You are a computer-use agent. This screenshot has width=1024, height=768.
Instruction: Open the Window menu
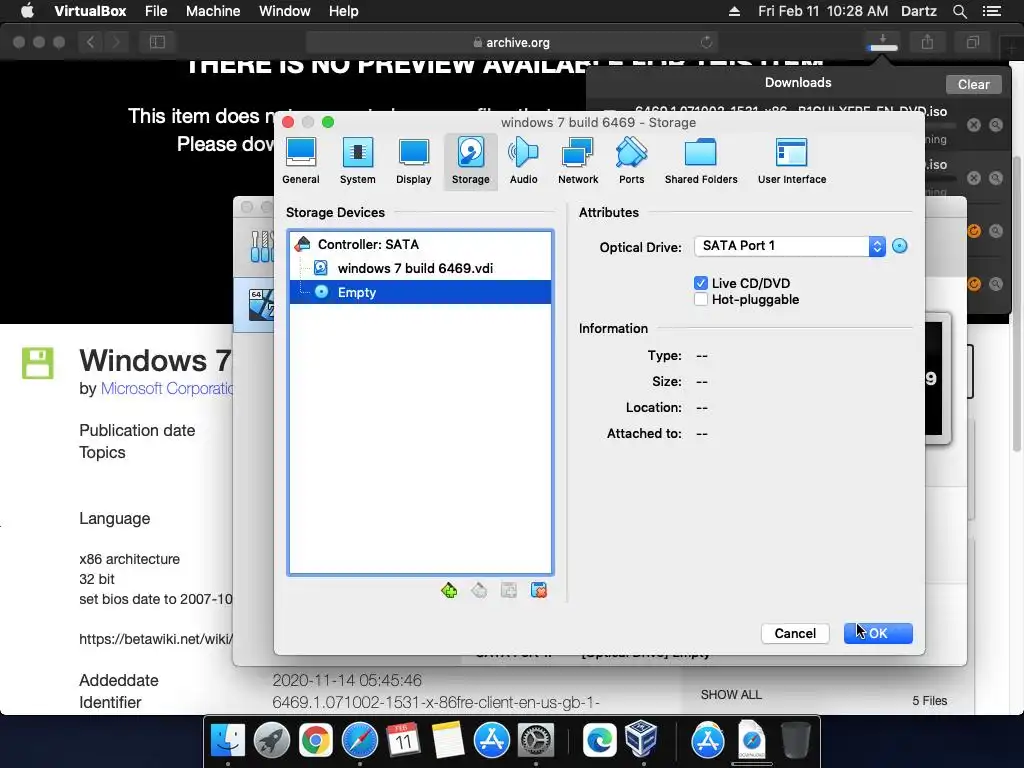click(x=285, y=11)
